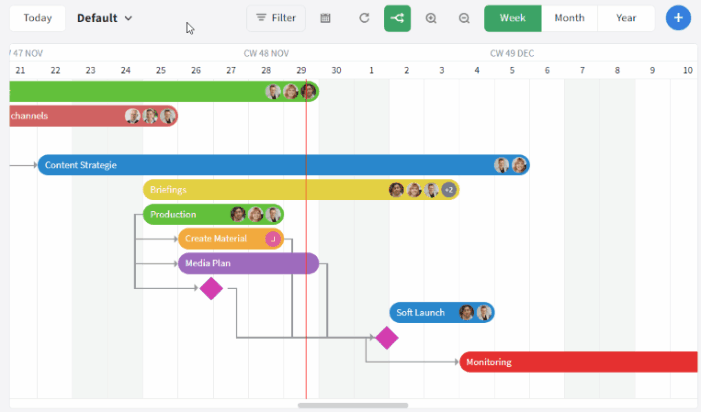Open the Filter options

pos(276,18)
